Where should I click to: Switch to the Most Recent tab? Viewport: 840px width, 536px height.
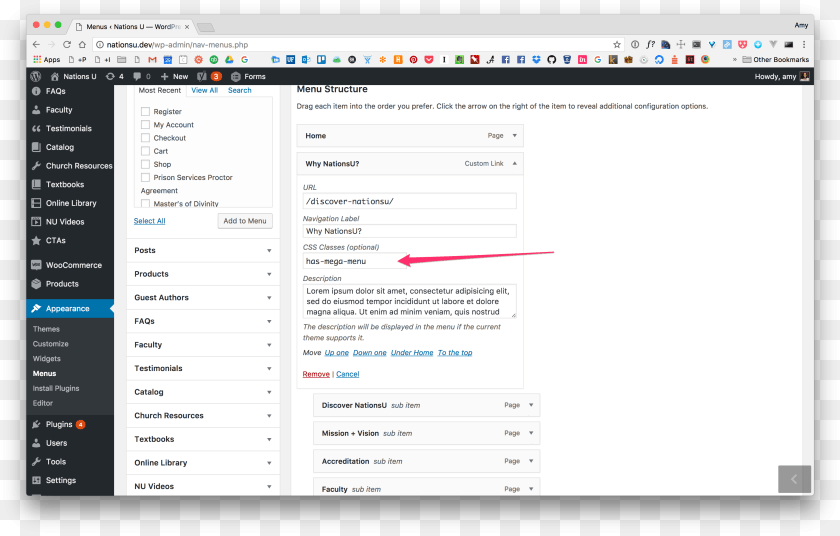[x=160, y=90]
